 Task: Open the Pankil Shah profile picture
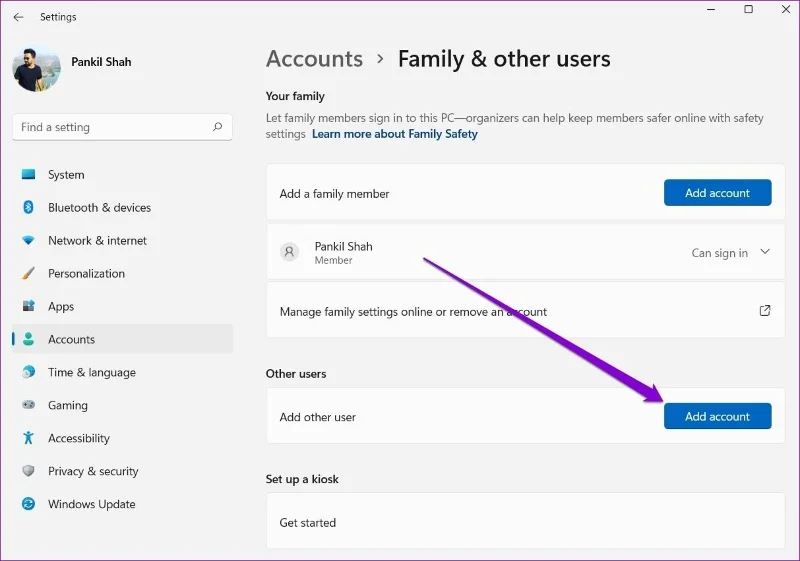coord(36,69)
